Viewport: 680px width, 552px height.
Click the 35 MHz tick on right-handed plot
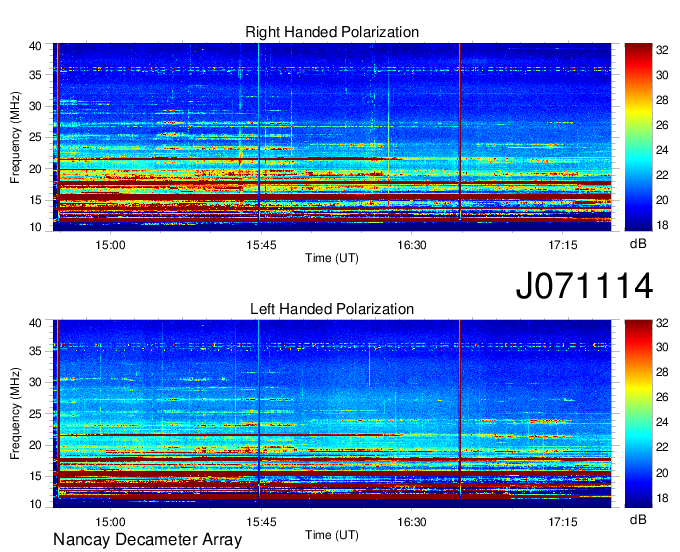coord(36,75)
